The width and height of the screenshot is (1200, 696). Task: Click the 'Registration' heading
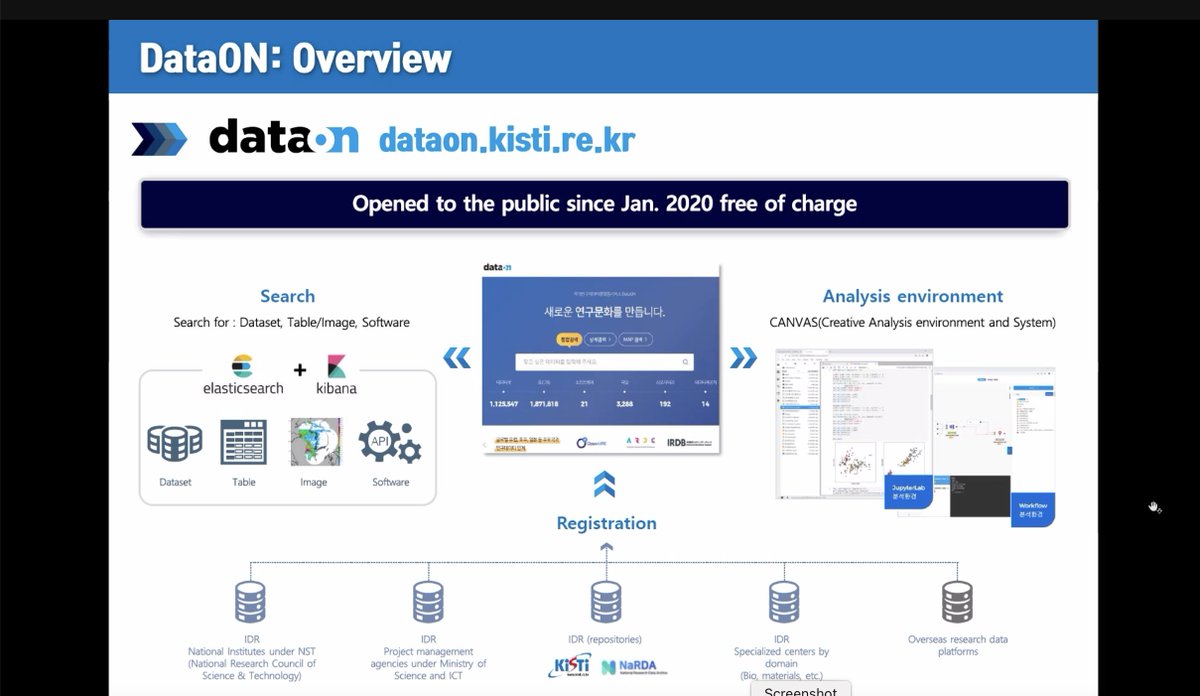[x=606, y=523]
